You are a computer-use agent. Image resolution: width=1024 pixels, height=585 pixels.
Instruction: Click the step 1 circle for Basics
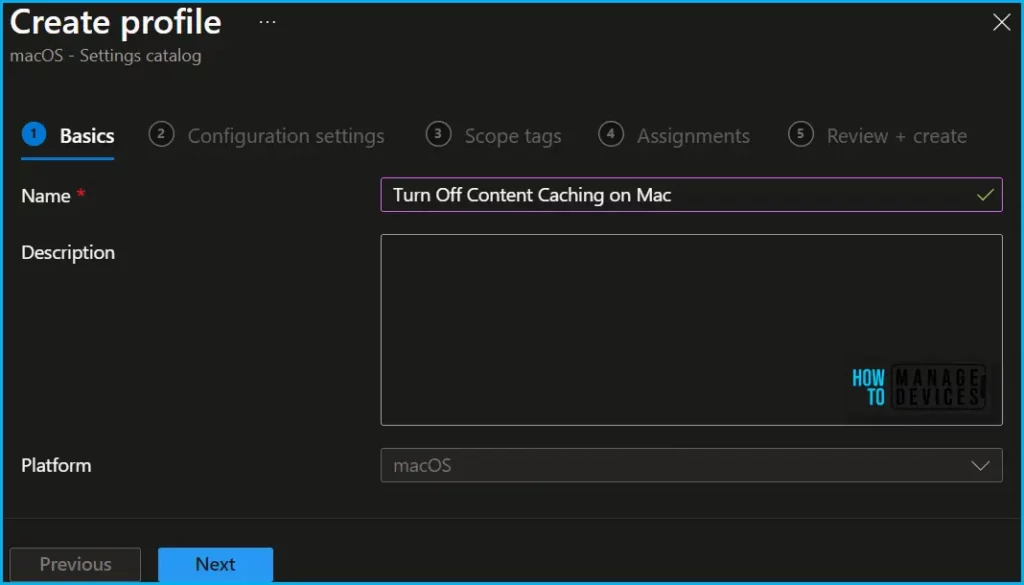[x=34, y=134]
